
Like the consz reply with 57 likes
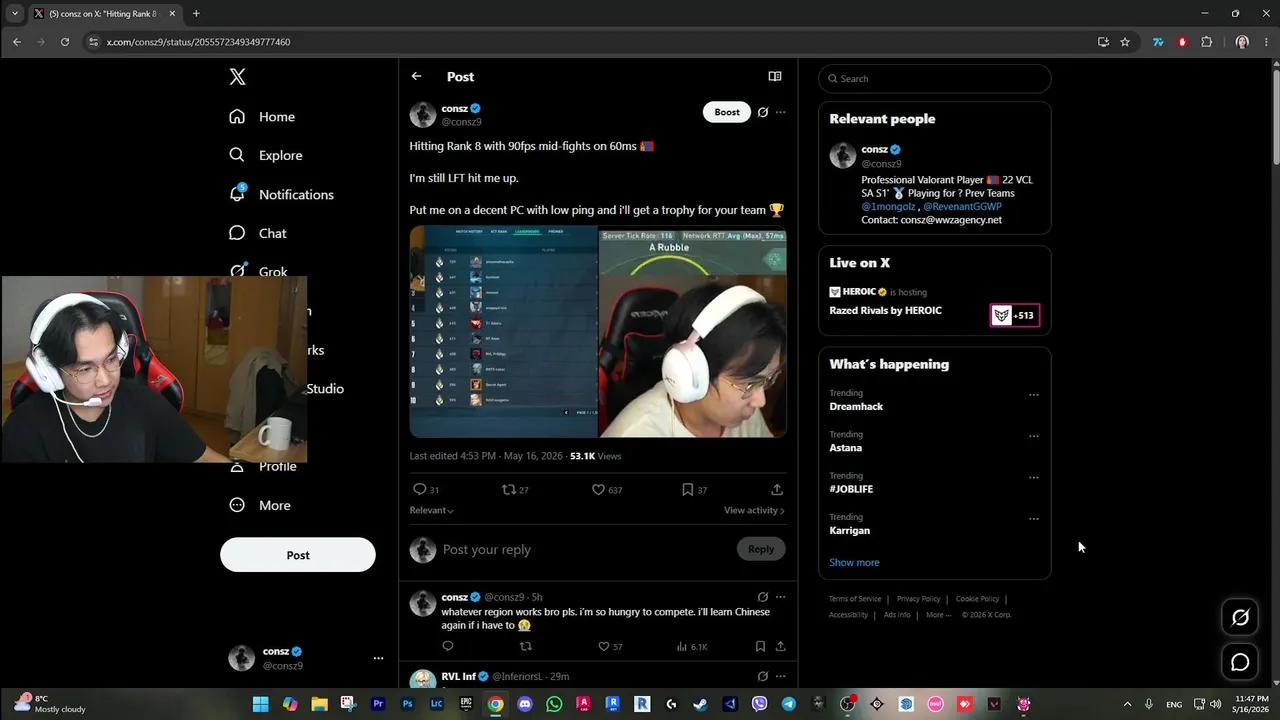tap(604, 646)
